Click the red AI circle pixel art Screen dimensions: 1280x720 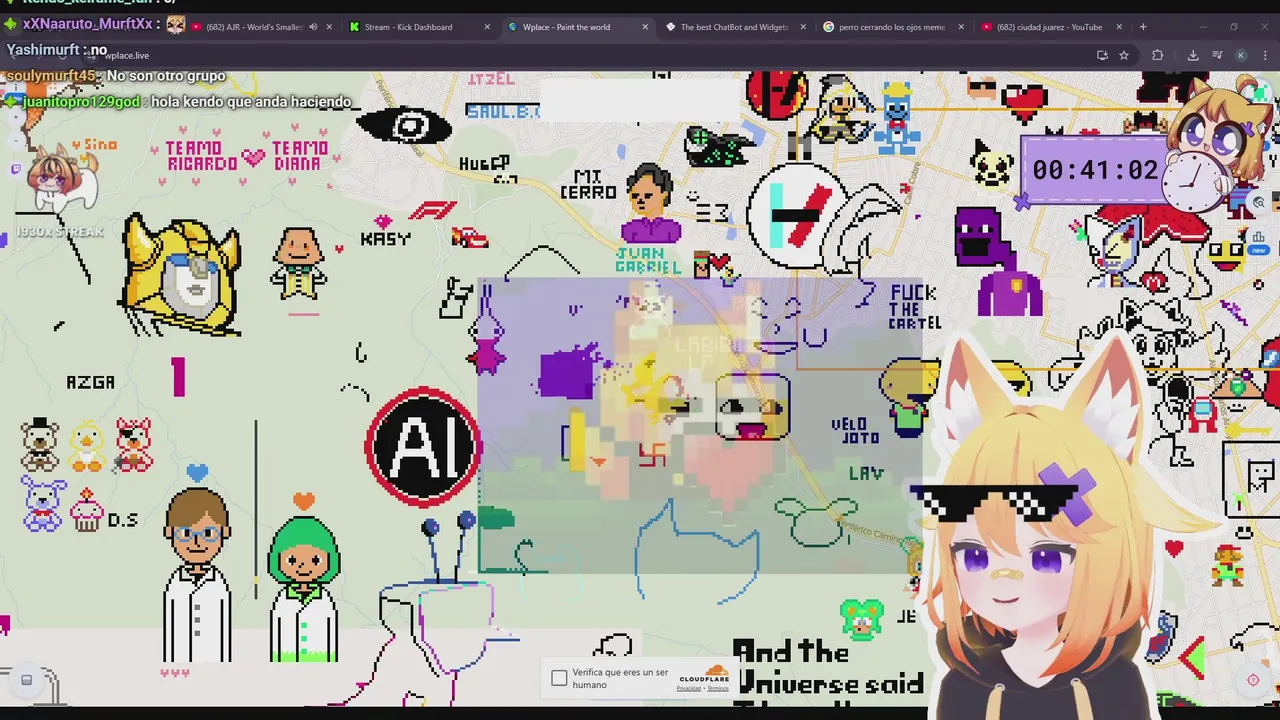click(x=424, y=446)
